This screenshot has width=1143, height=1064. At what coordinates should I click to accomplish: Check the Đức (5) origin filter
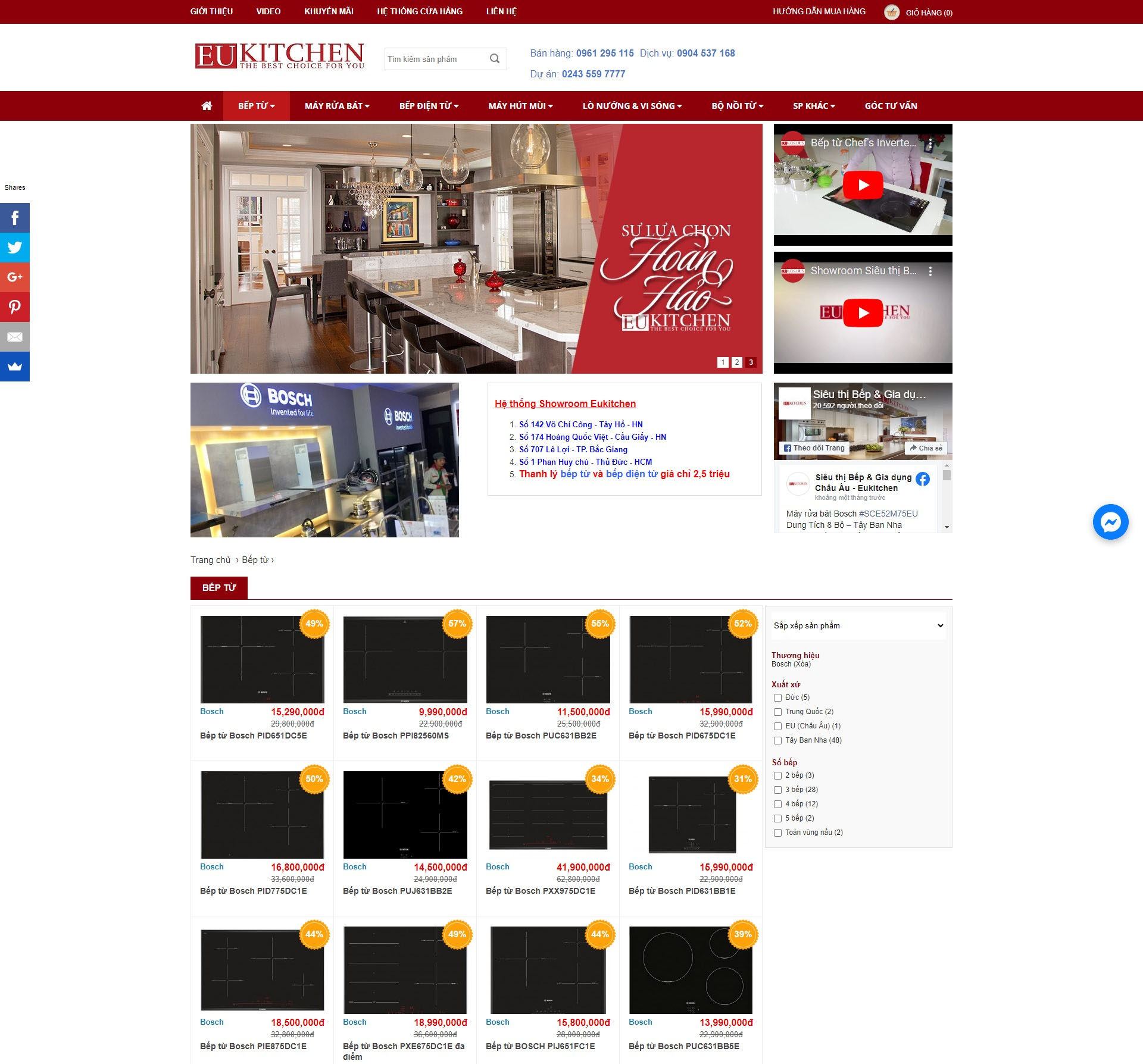777,697
